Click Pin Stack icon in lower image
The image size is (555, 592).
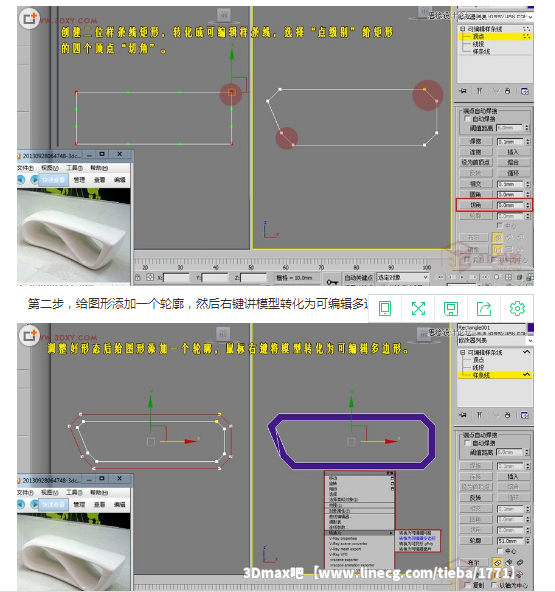click(x=463, y=415)
